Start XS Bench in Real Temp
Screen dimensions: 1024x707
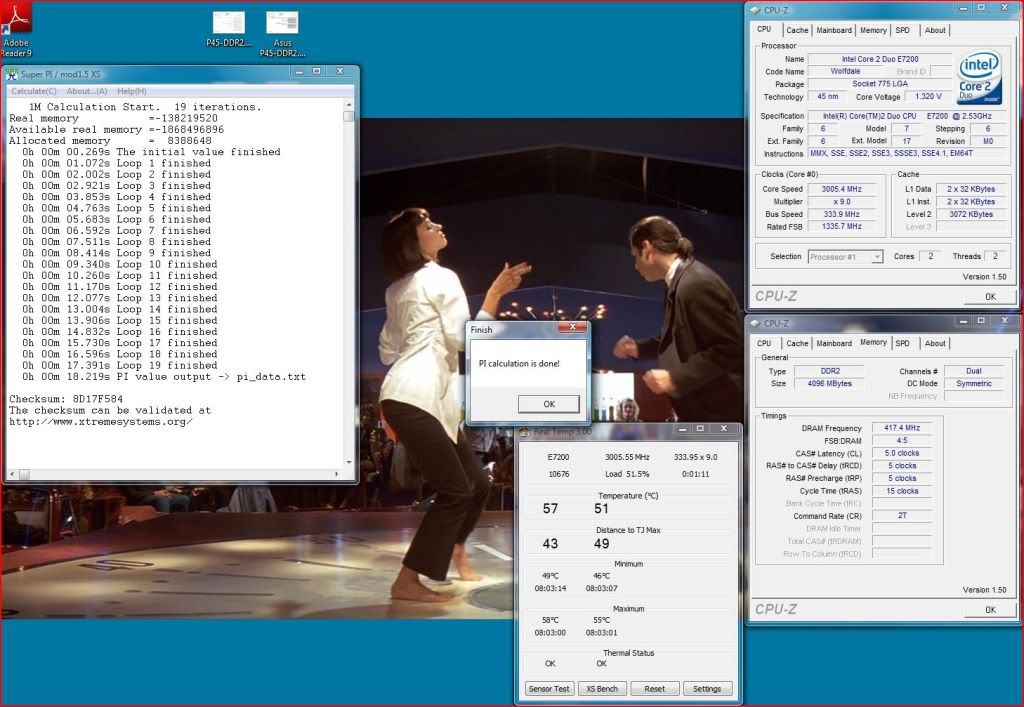pyautogui.click(x=601, y=689)
